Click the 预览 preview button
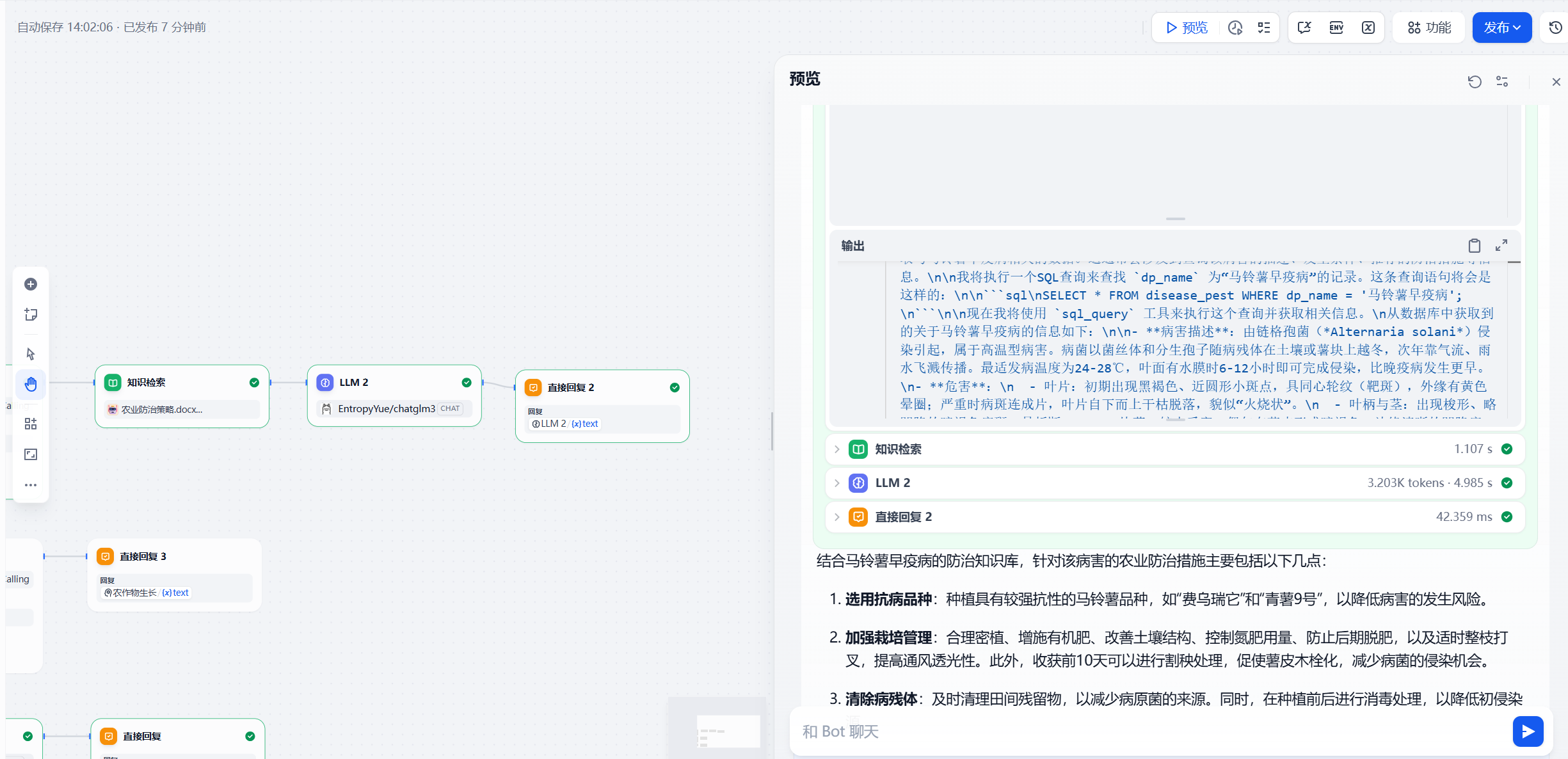 coord(1187,28)
